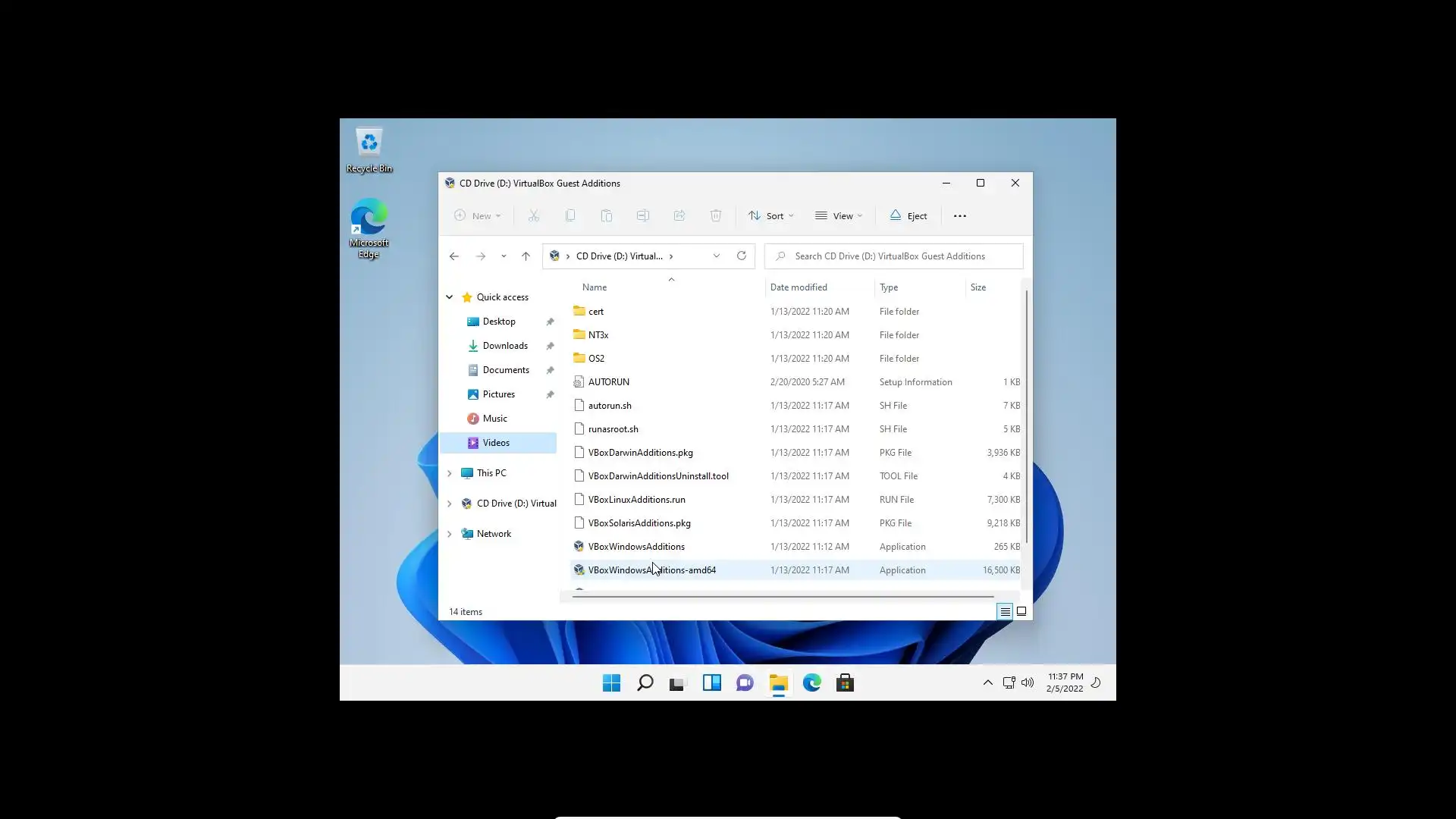Expand the This PC tree node
Screen dimensions: 1456x819
[x=449, y=473]
